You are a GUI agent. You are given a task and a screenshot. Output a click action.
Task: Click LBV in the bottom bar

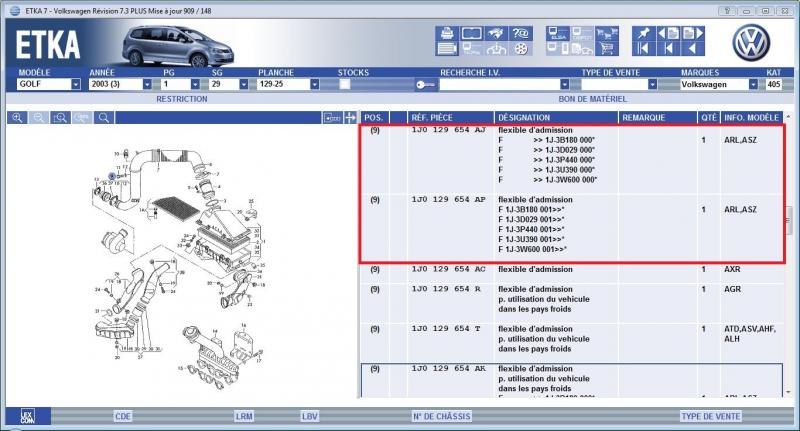click(x=310, y=416)
